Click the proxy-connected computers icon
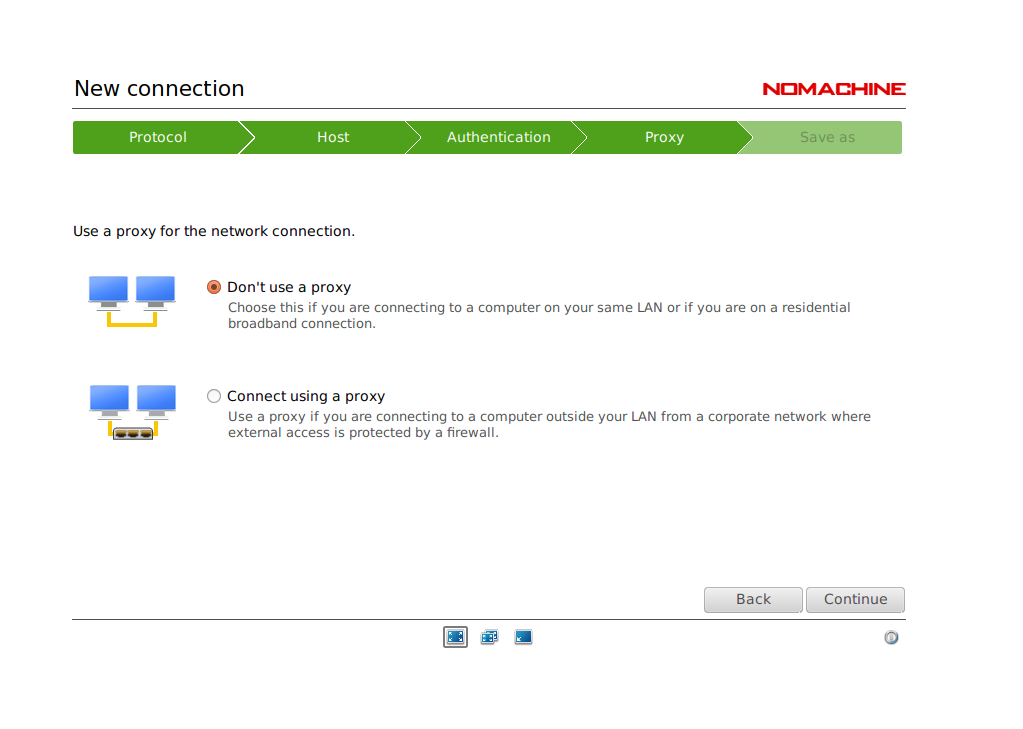Image resolution: width=1023 pixels, height=729 pixels. tap(132, 412)
